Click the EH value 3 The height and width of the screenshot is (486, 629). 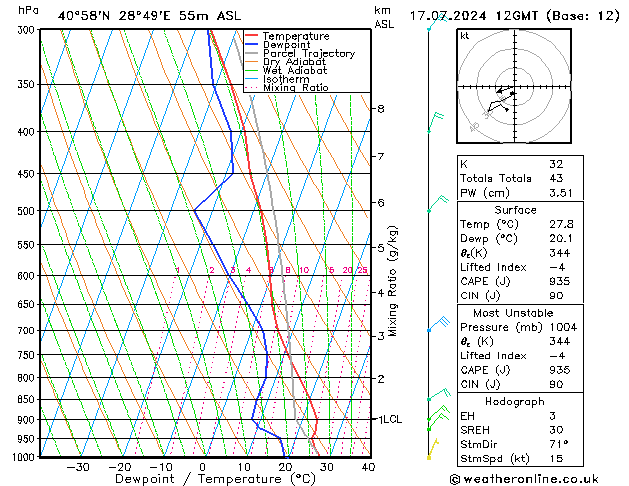(x=552, y=416)
